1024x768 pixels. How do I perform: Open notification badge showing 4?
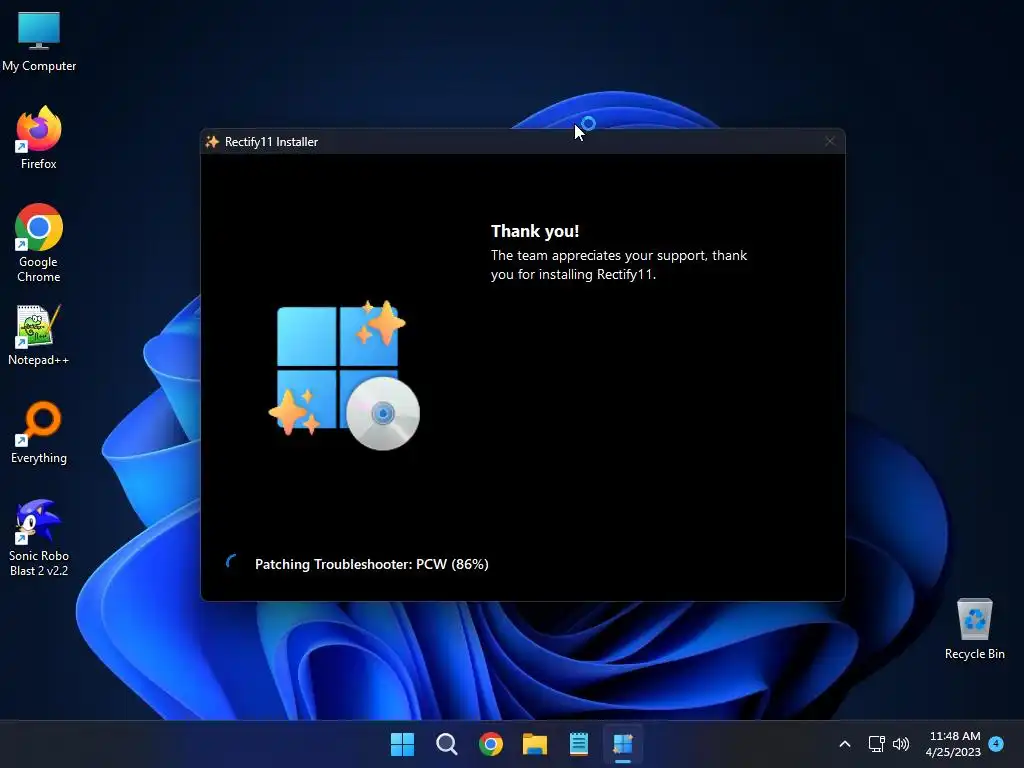pos(996,743)
